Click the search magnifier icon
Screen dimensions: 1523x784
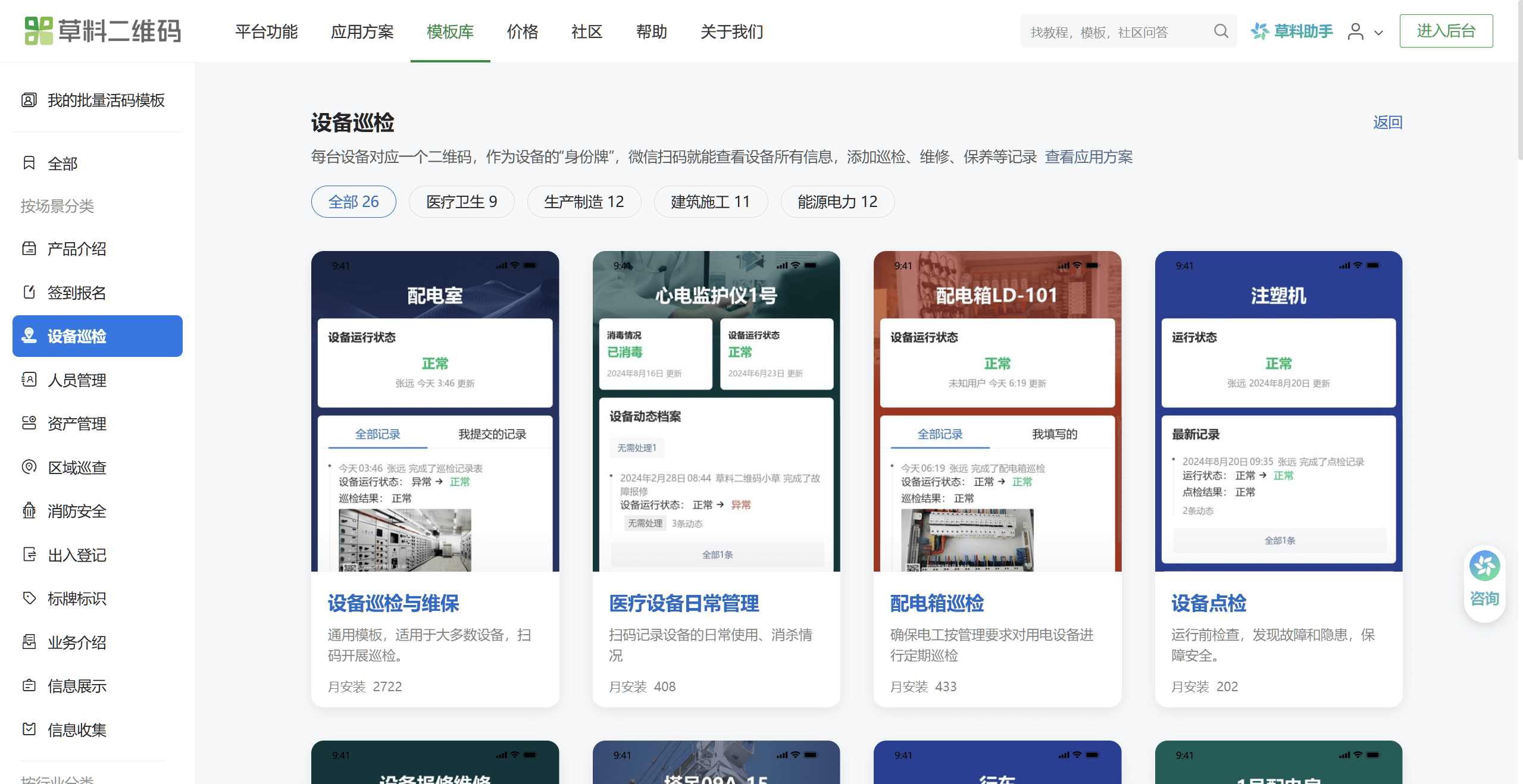pyautogui.click(x=1221, y=31)
